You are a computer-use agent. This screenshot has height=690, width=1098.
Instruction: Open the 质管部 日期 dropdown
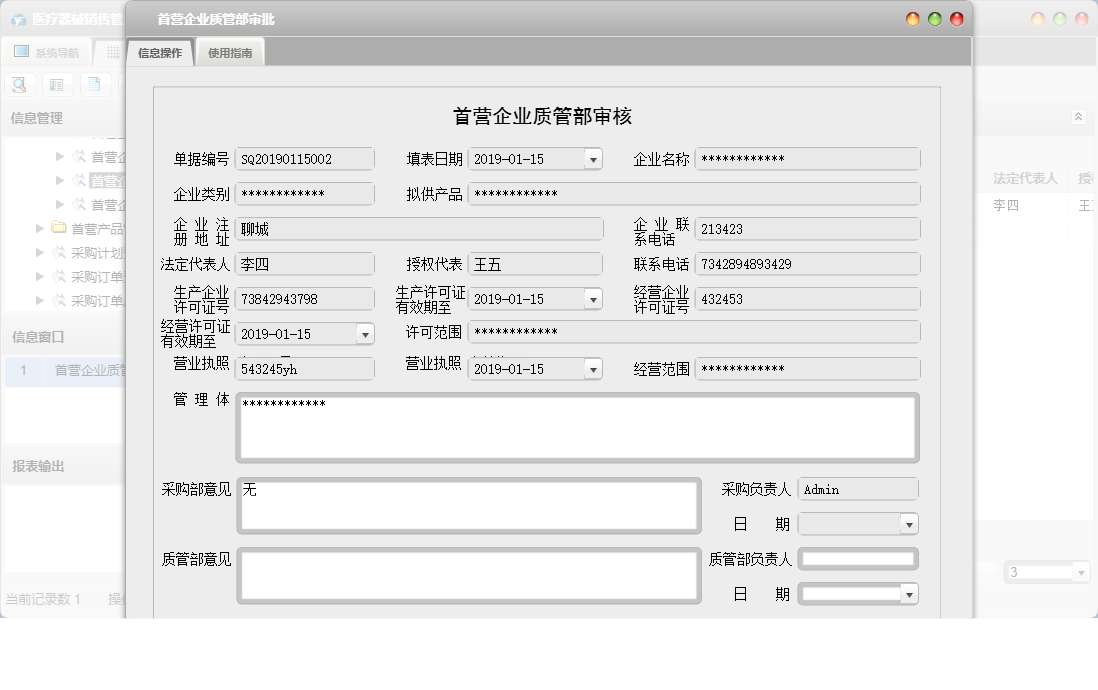(x=908, y=593)
